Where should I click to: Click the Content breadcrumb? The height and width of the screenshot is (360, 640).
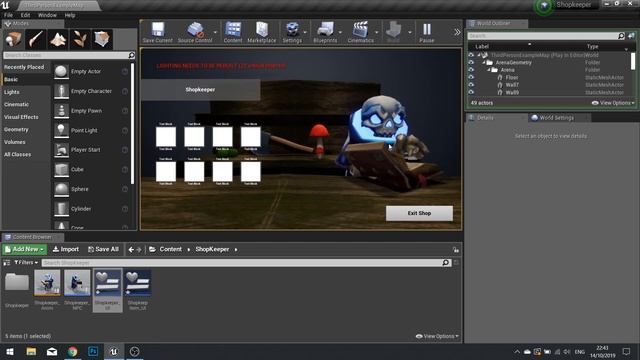pyautogui.click(x=171, y=249)
